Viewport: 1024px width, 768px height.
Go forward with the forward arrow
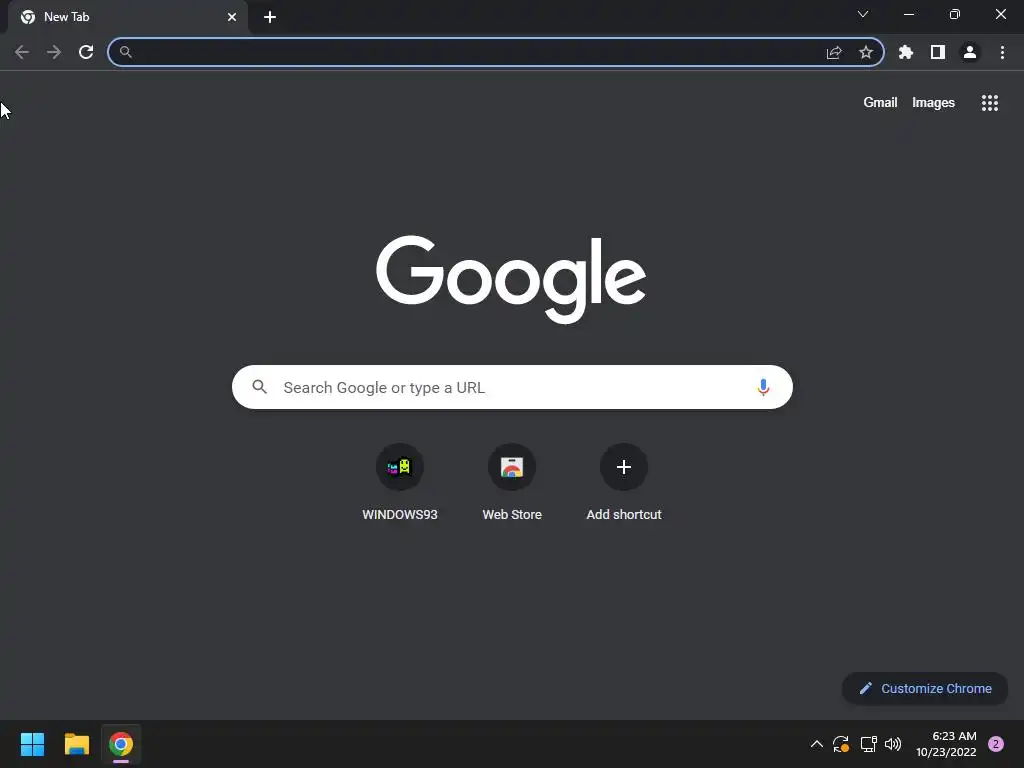pyautogui.click(x=54, y=52)
